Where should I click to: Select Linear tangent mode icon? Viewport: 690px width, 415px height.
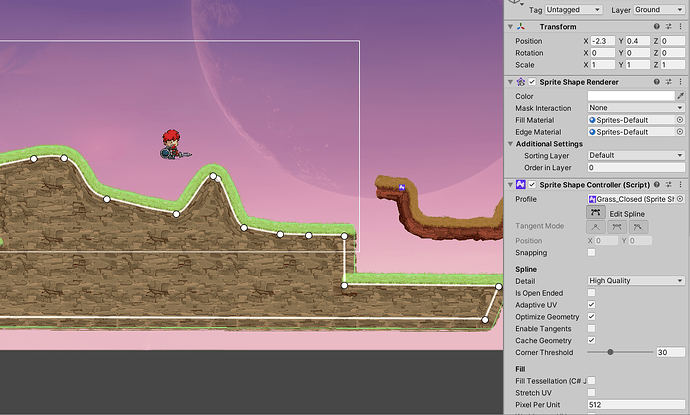596,227
